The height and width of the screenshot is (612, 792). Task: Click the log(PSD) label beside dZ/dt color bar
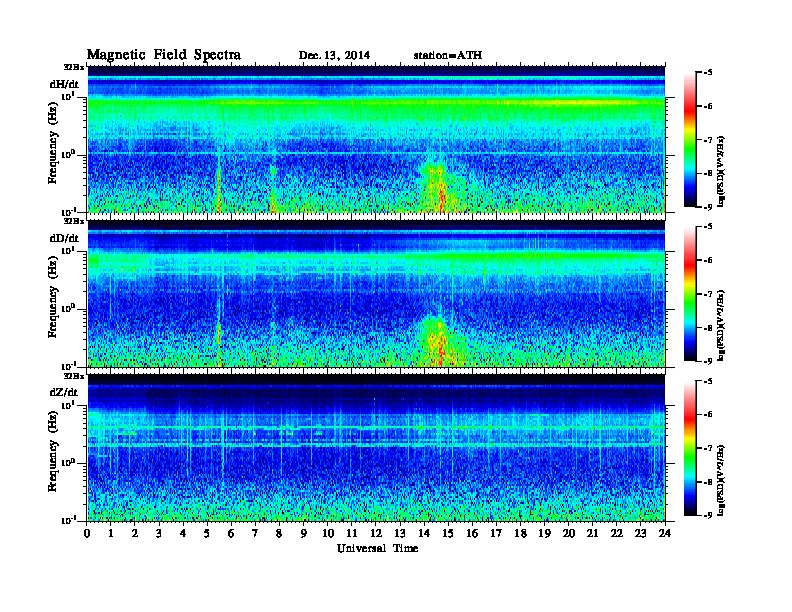coord(722,480)
